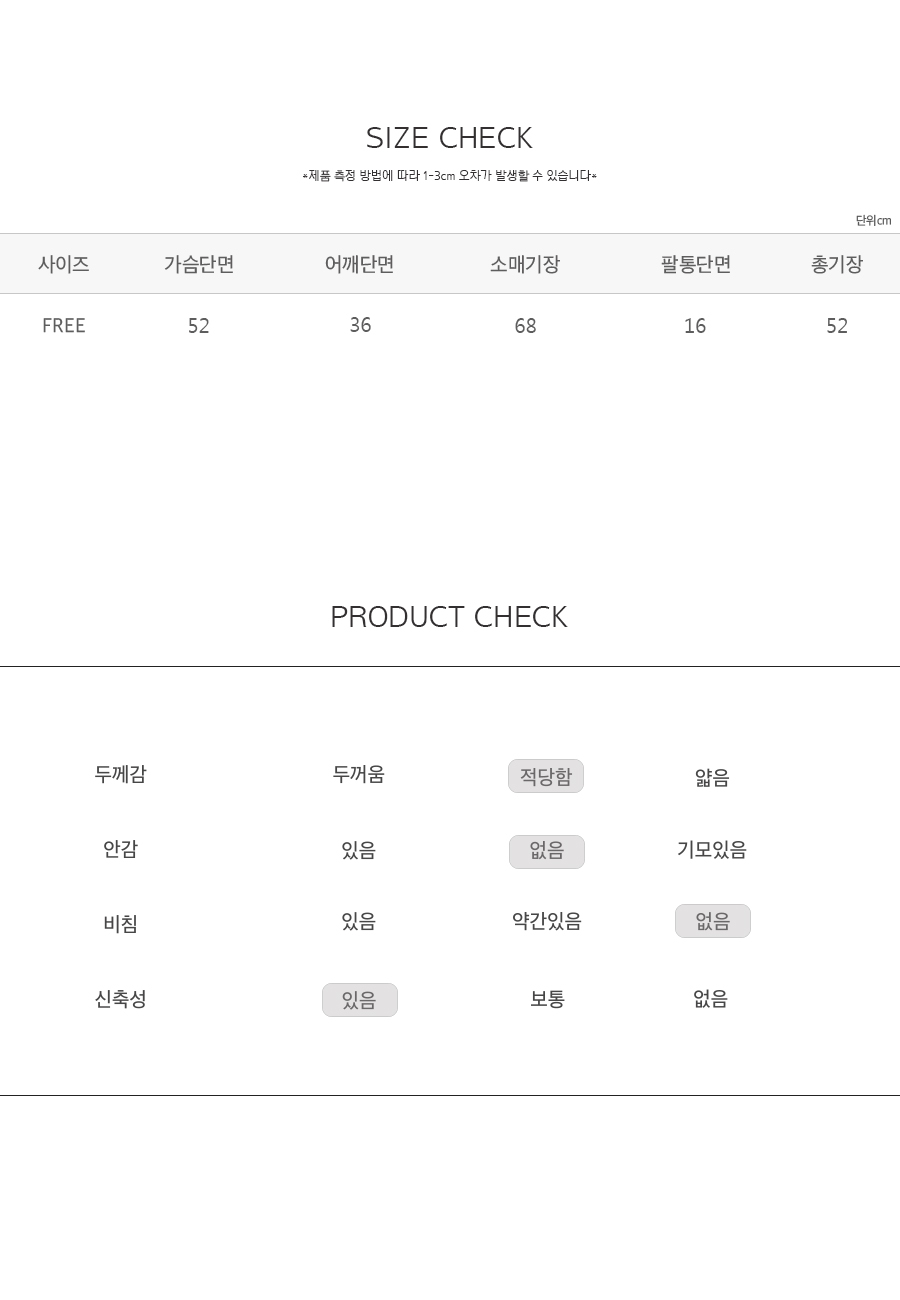Select the highlighted 적당함 thickness option
This screenshot has width=900, height=1300.
click(546, 776)
